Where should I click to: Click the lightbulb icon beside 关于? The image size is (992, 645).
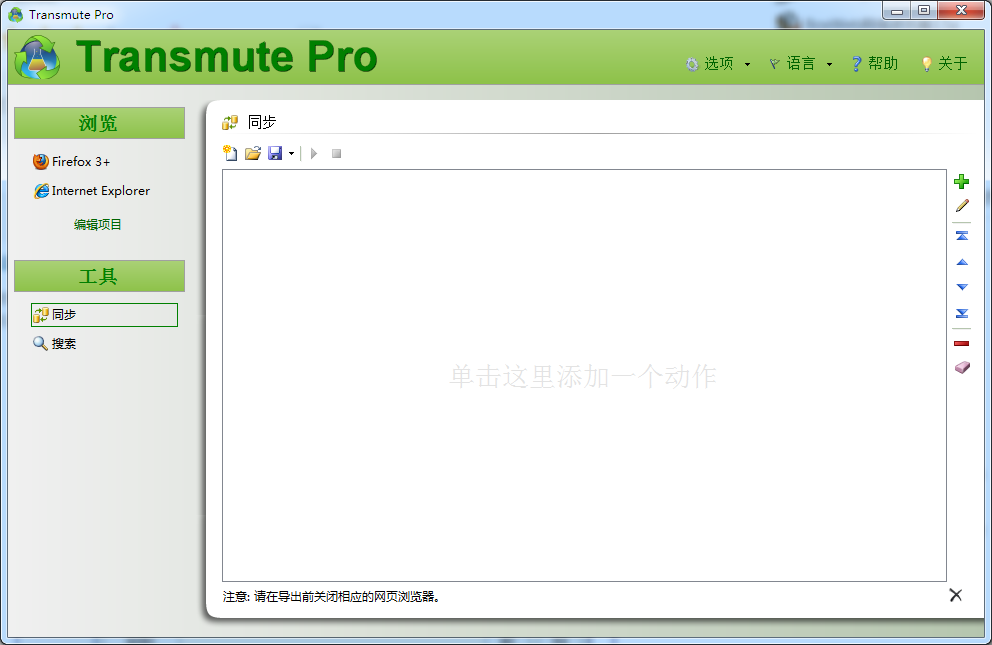click(x=927, y=64)
